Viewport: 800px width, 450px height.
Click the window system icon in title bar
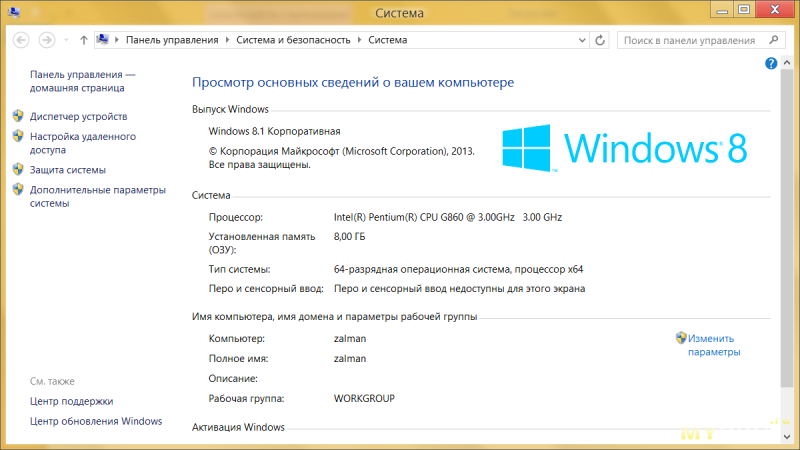click(14, 12)
